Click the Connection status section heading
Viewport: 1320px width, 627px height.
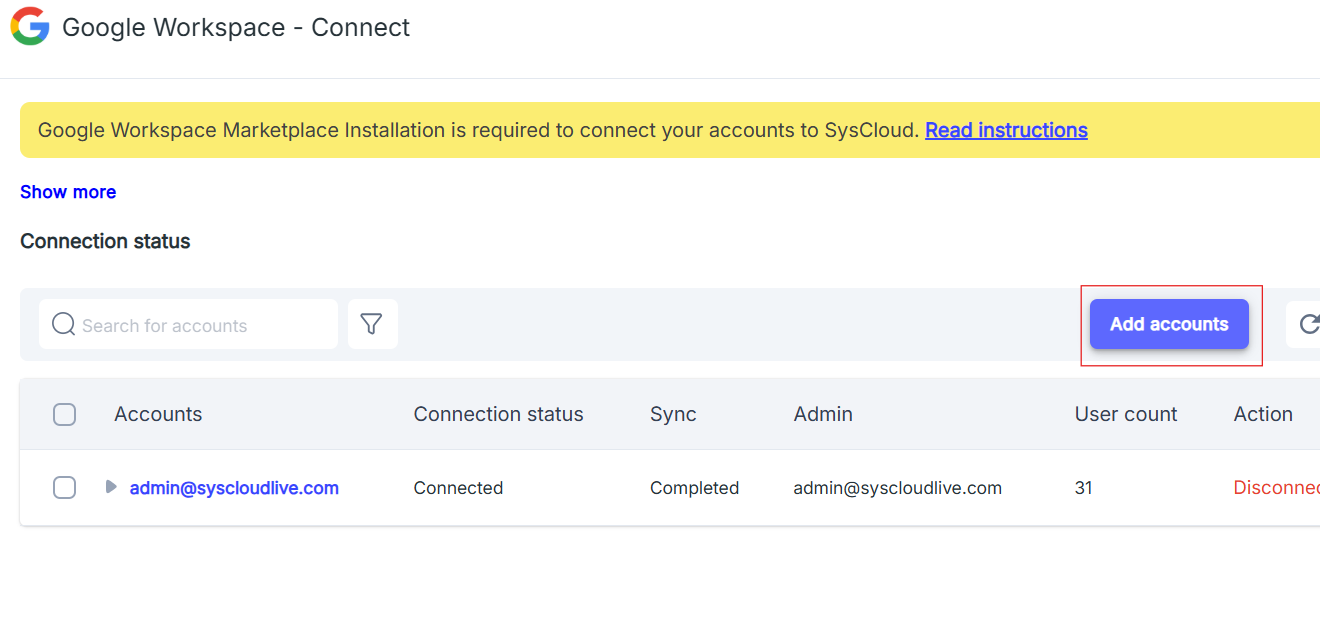point(105,241)
